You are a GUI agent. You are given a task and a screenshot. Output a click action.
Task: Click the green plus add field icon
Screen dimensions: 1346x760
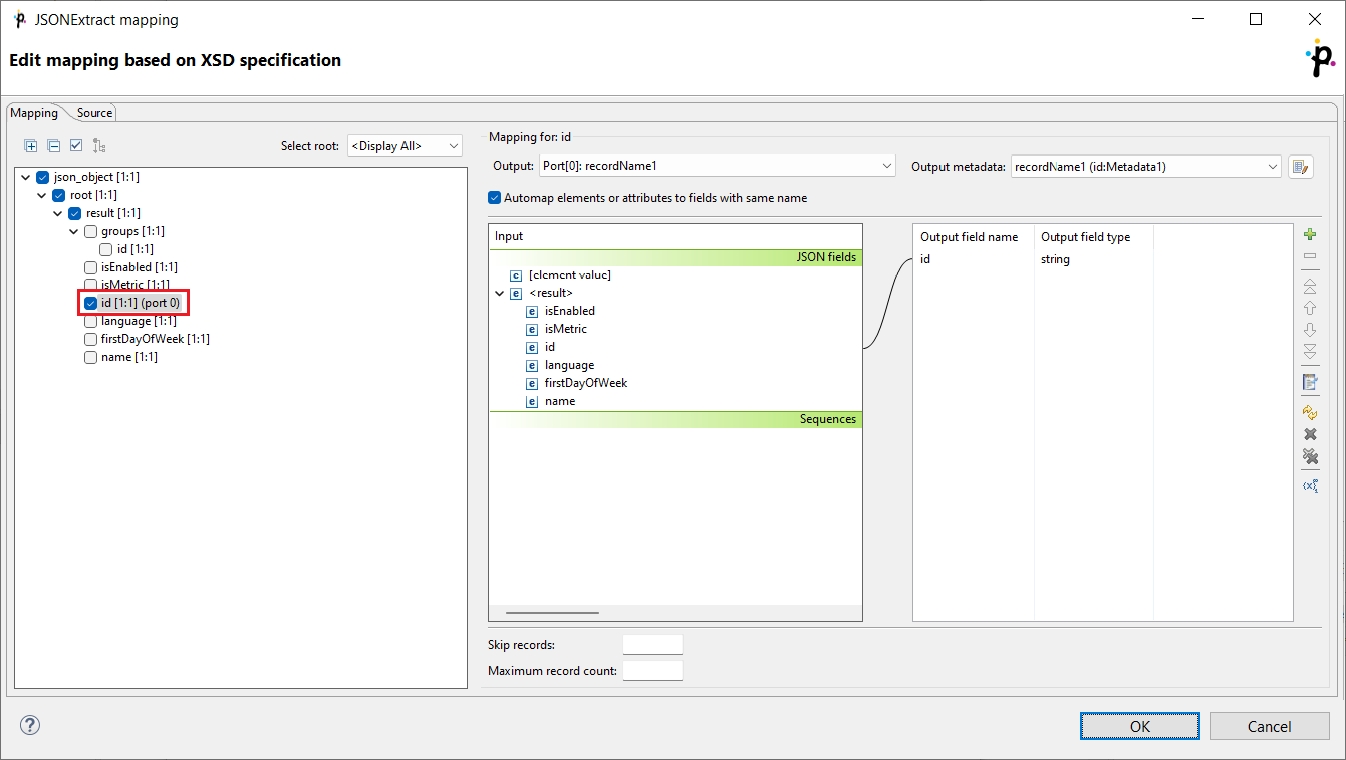(1310, 235)
